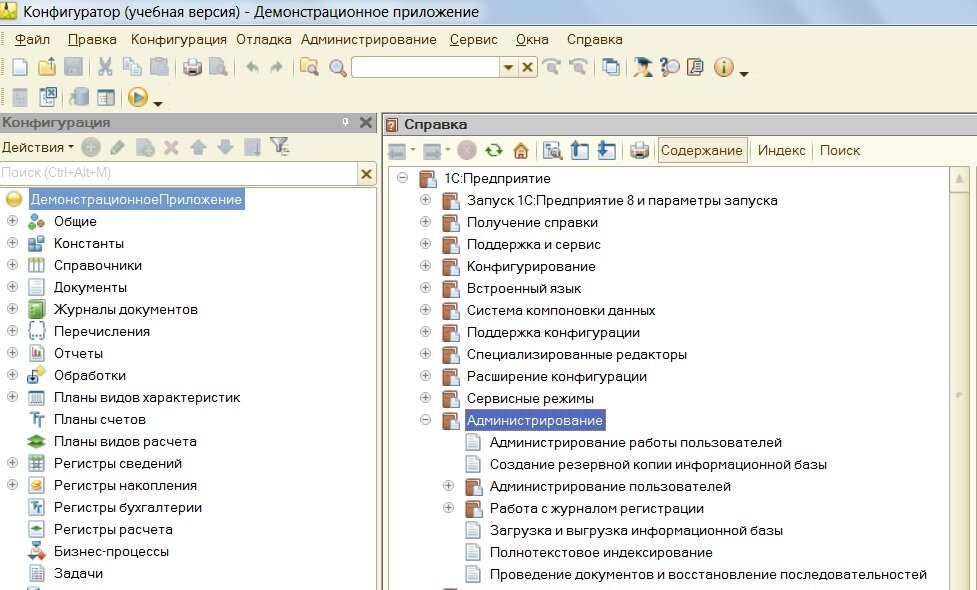Select Планы счетов in configuration tree
The image size is (977, 590).
tap(100, 419)
